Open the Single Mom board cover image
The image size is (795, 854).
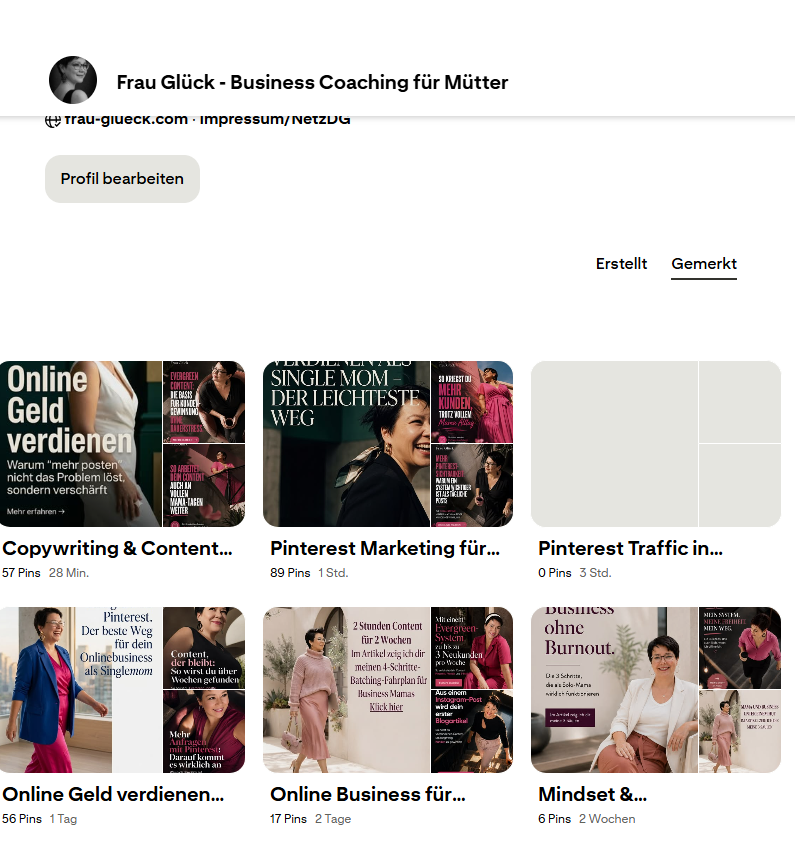346,444
